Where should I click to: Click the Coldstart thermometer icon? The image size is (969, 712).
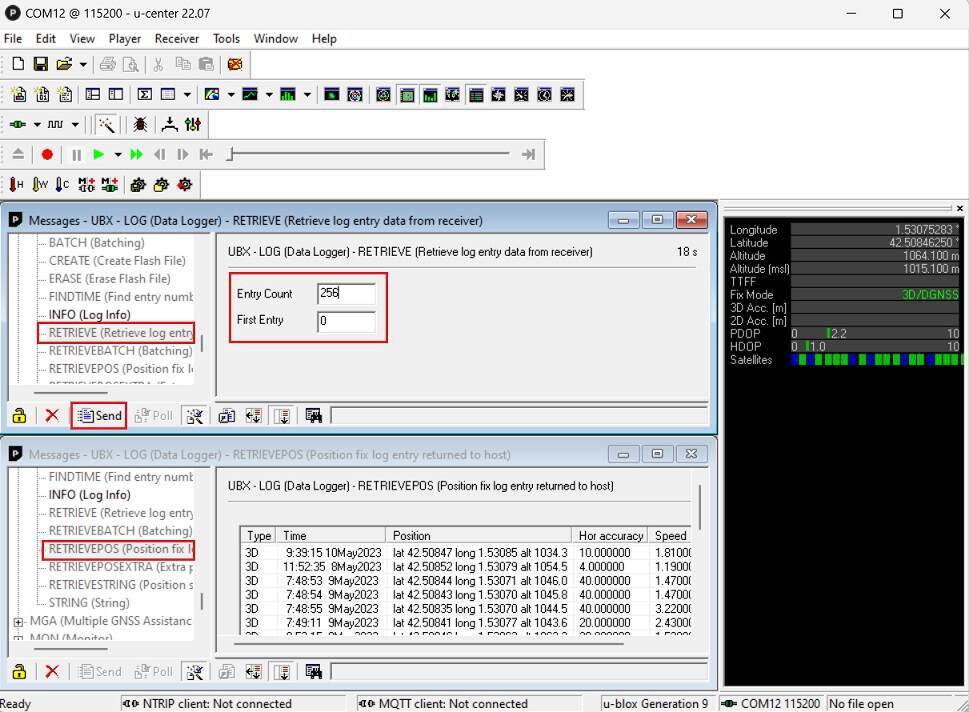[63, 185]
